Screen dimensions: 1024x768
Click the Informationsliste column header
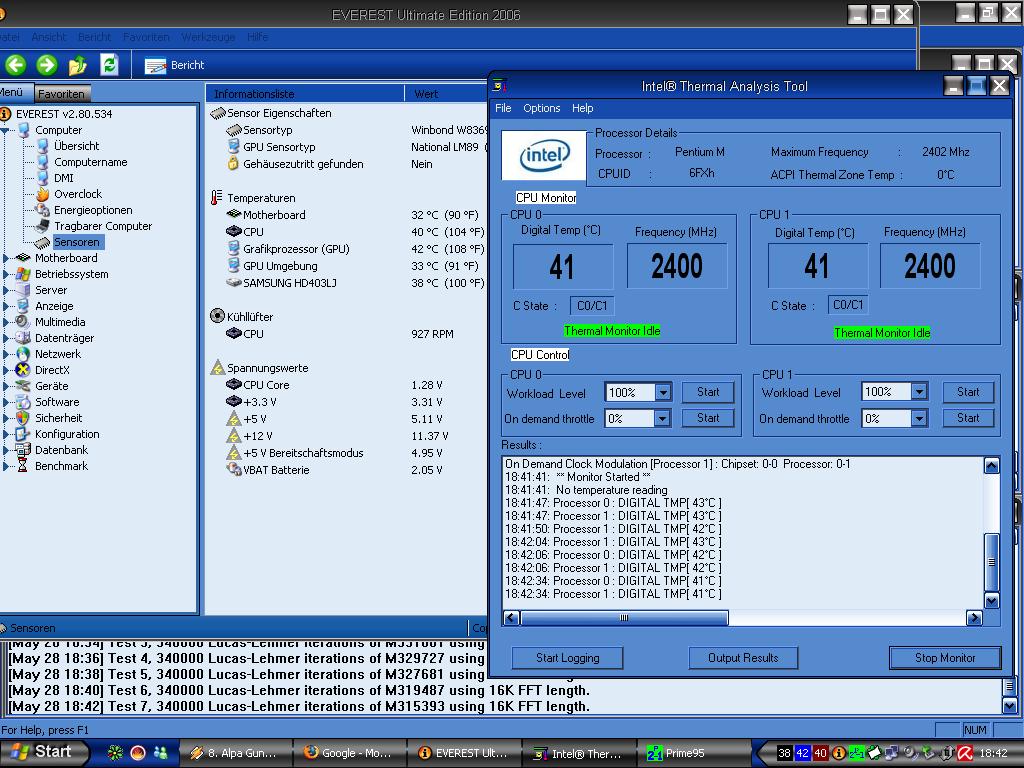point(305,94)
